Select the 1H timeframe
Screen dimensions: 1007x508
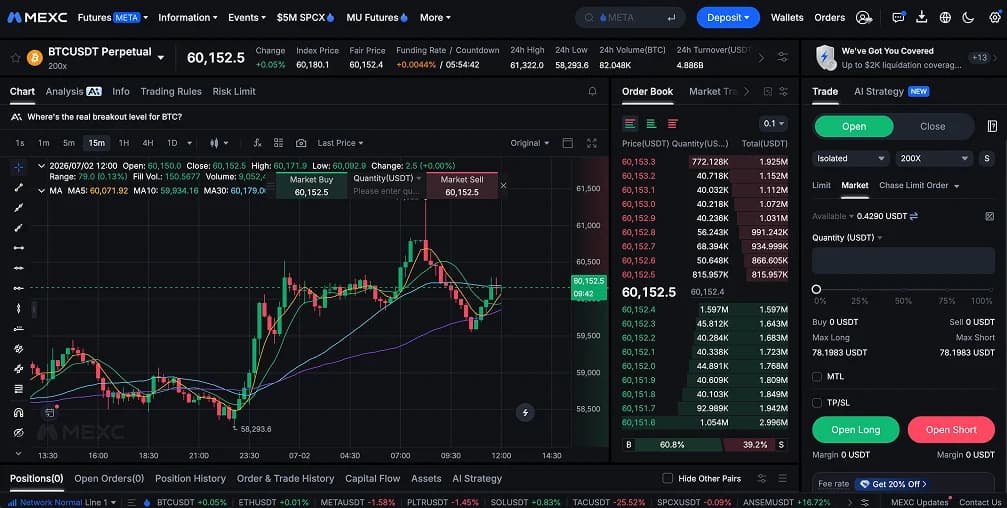click(x=124, y=143)
